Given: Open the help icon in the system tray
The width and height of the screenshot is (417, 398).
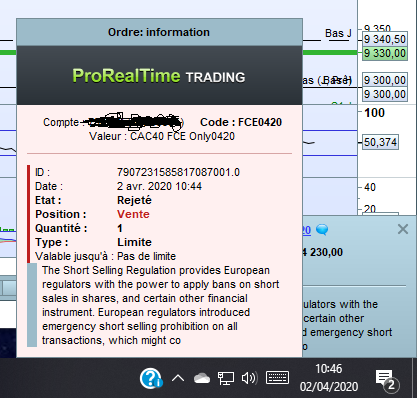Looking at the screenshot, I should click(151, 378).
